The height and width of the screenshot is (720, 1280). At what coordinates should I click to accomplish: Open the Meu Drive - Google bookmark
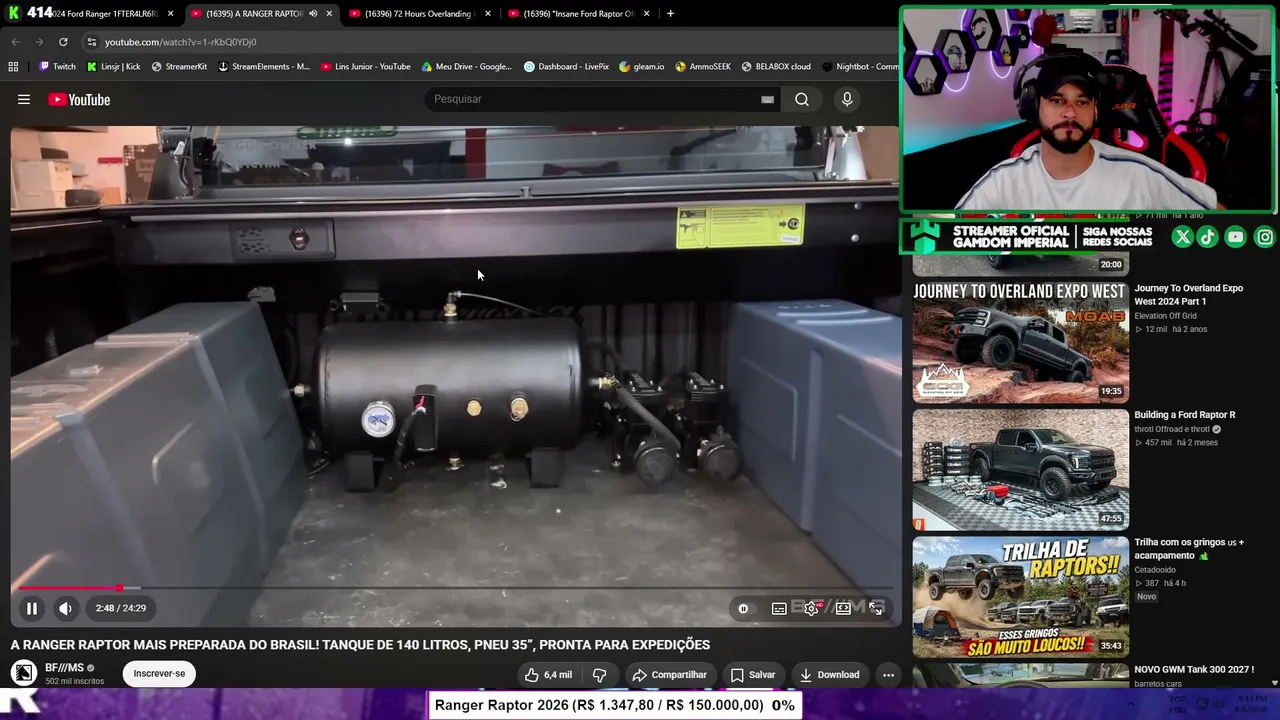tap(466, 67)
